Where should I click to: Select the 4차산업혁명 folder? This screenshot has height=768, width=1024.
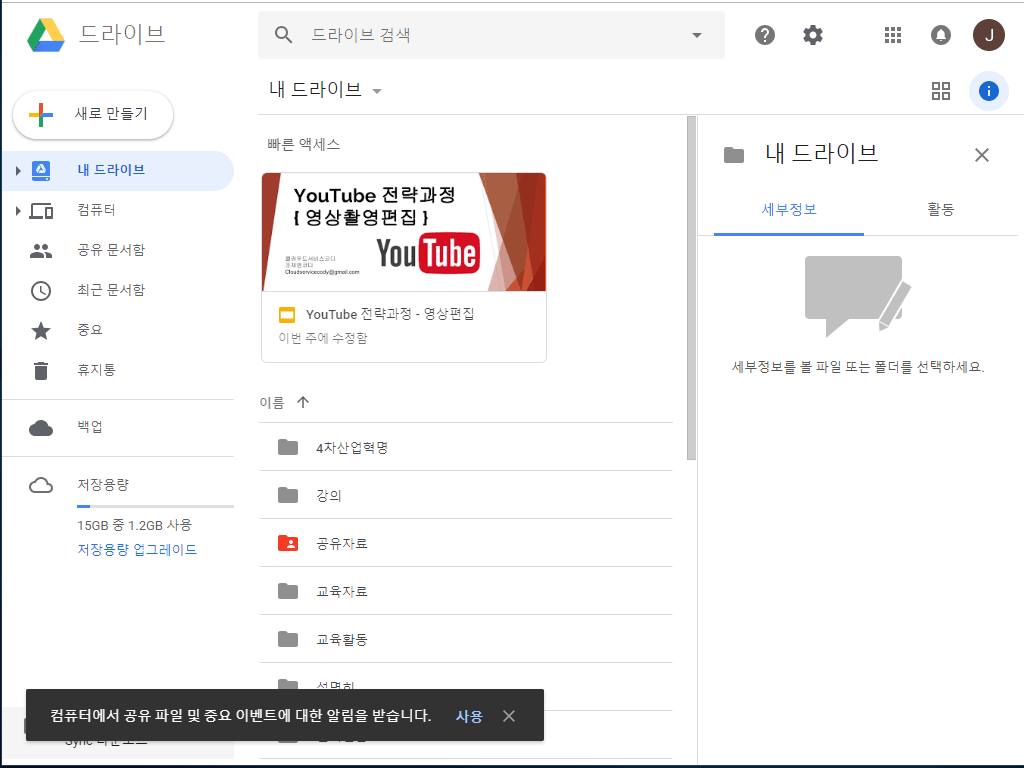(466, 447)
